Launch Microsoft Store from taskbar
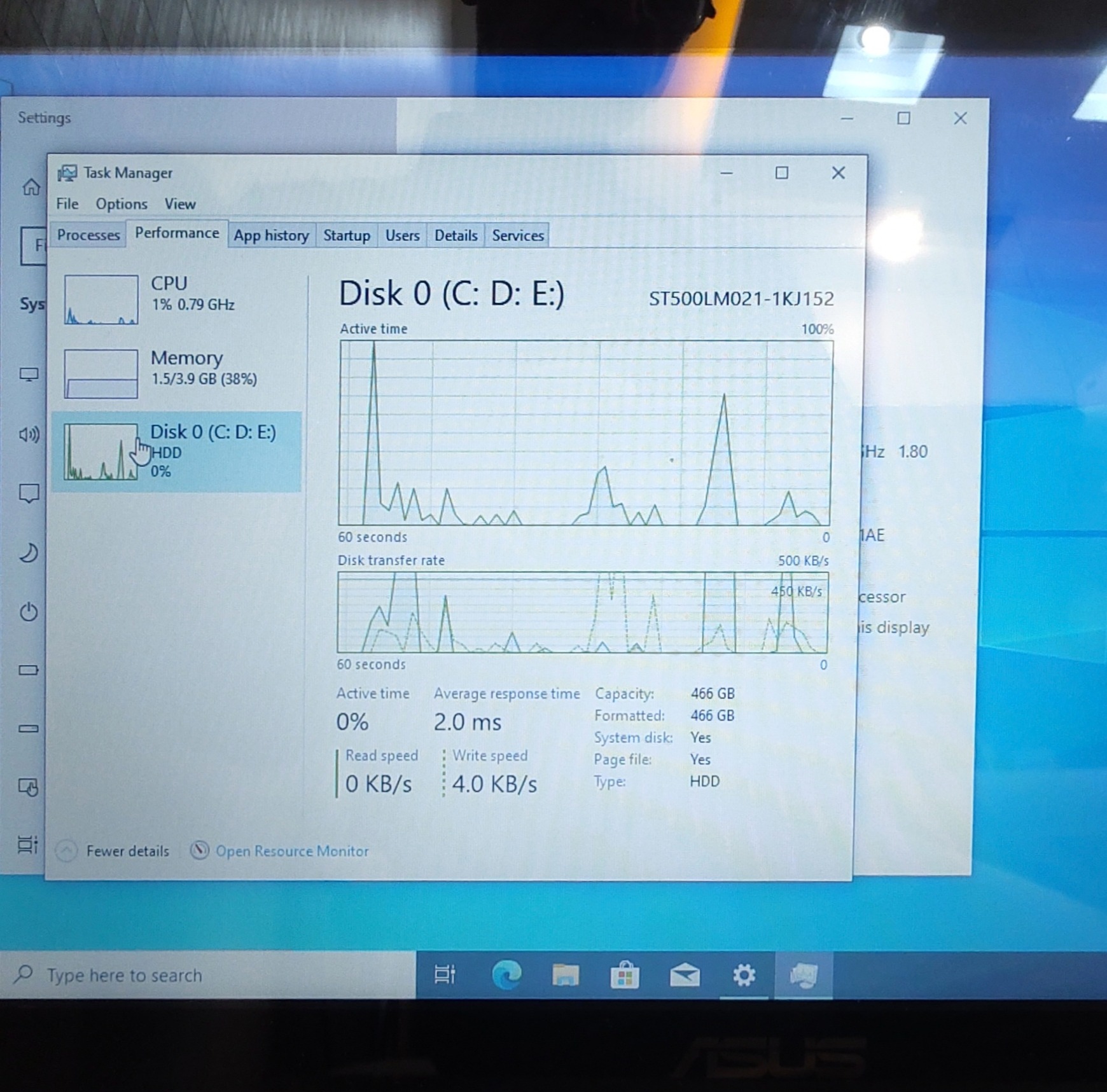Screen dimensions: 1107x1092 (625, 975)
